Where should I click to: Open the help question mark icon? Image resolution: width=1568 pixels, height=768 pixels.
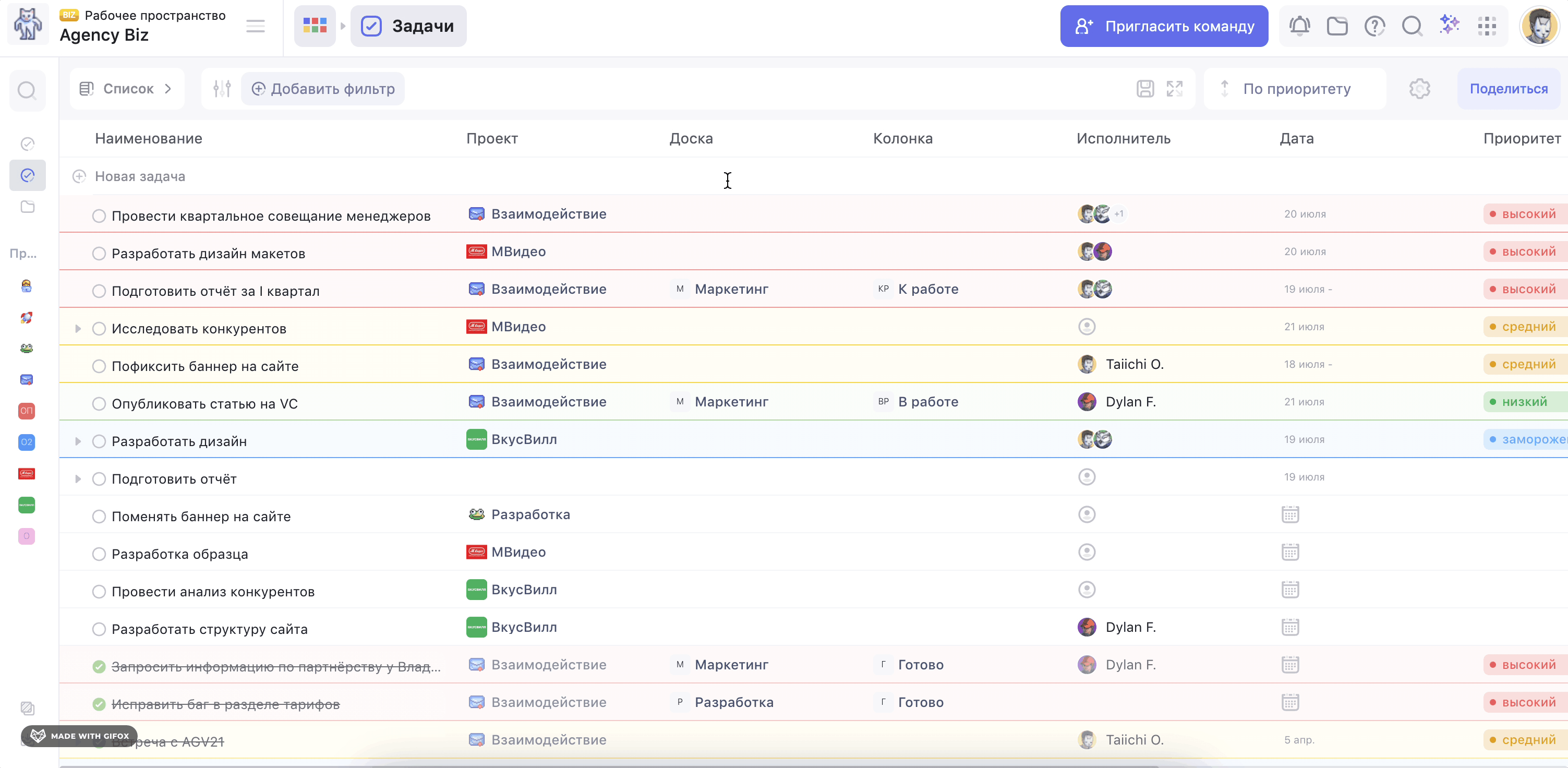pos(1374,26)
